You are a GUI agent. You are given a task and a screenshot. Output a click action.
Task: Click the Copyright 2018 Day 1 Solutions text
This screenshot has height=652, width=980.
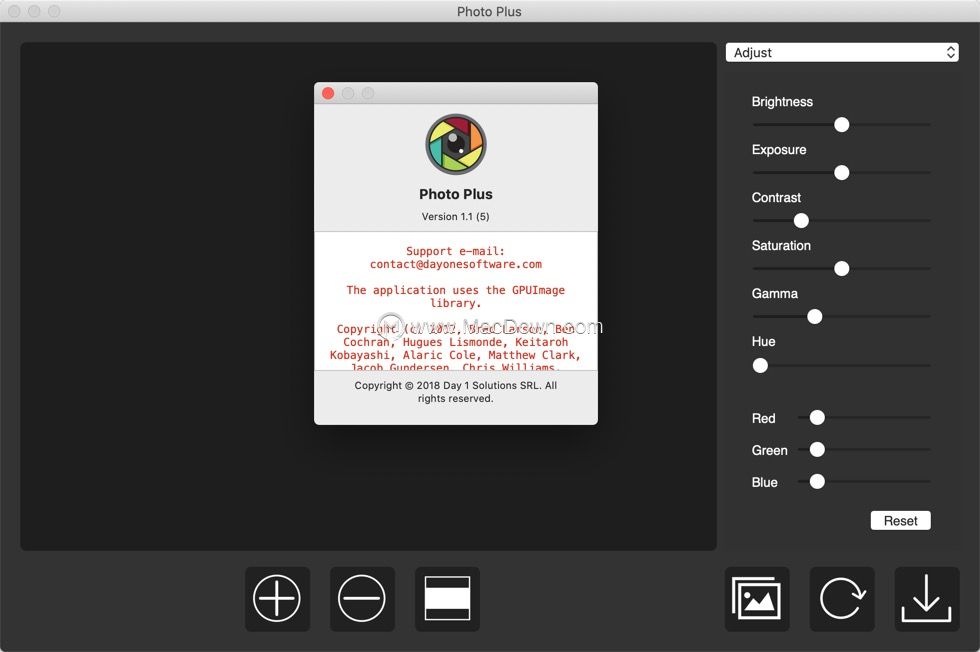click(x=456, y=392)
